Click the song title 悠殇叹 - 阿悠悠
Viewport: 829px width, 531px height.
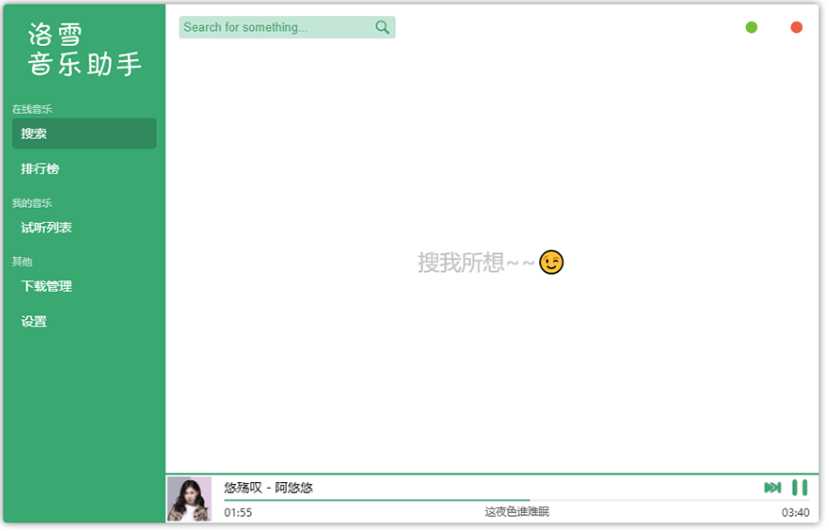pos(269,487)
